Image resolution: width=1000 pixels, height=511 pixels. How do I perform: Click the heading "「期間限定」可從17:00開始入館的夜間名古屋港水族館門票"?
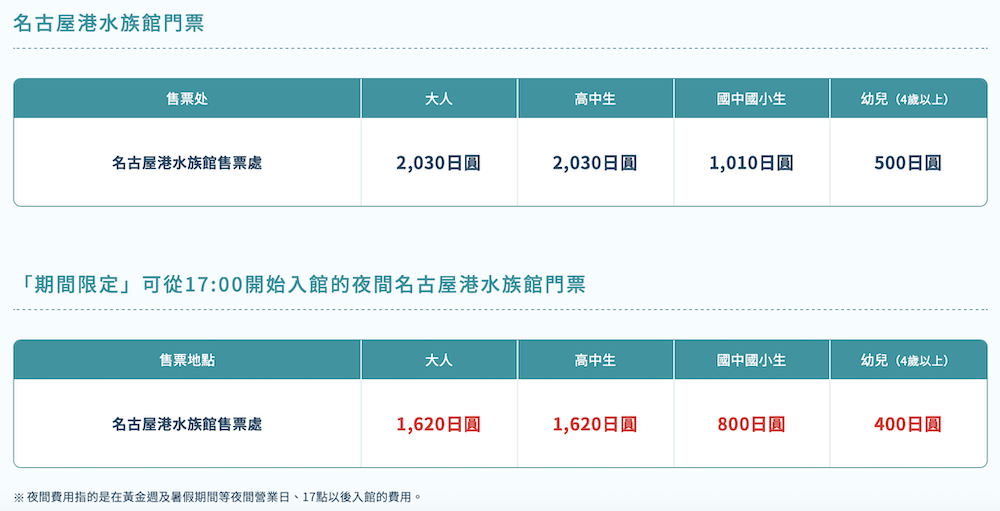299,285
